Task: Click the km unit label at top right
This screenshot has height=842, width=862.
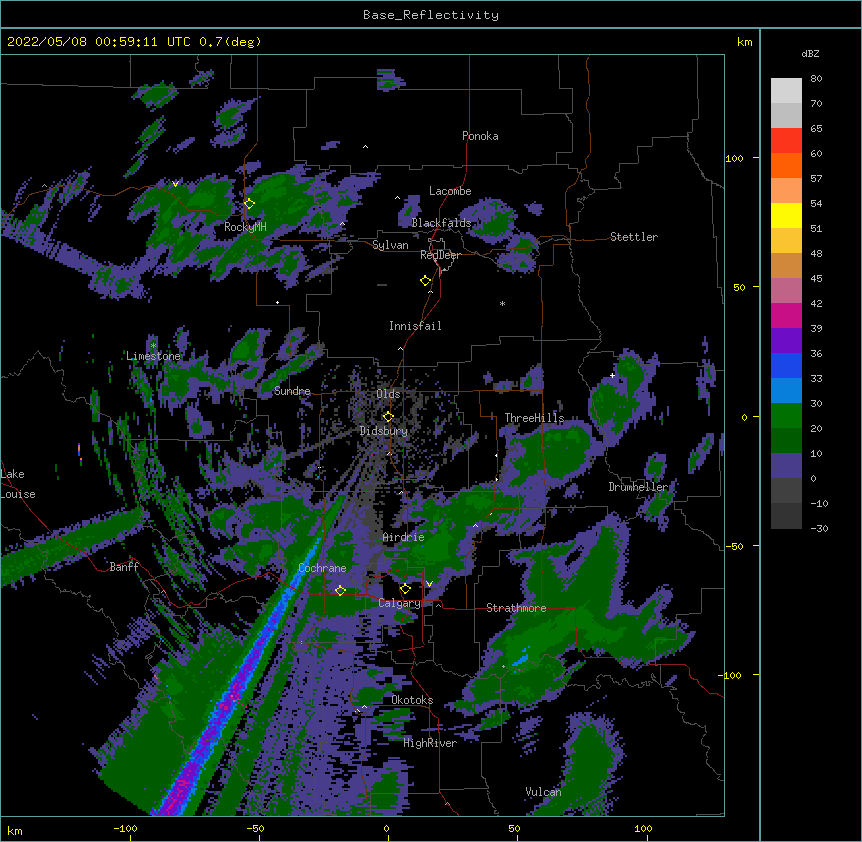Action: [x=744, y=42]
